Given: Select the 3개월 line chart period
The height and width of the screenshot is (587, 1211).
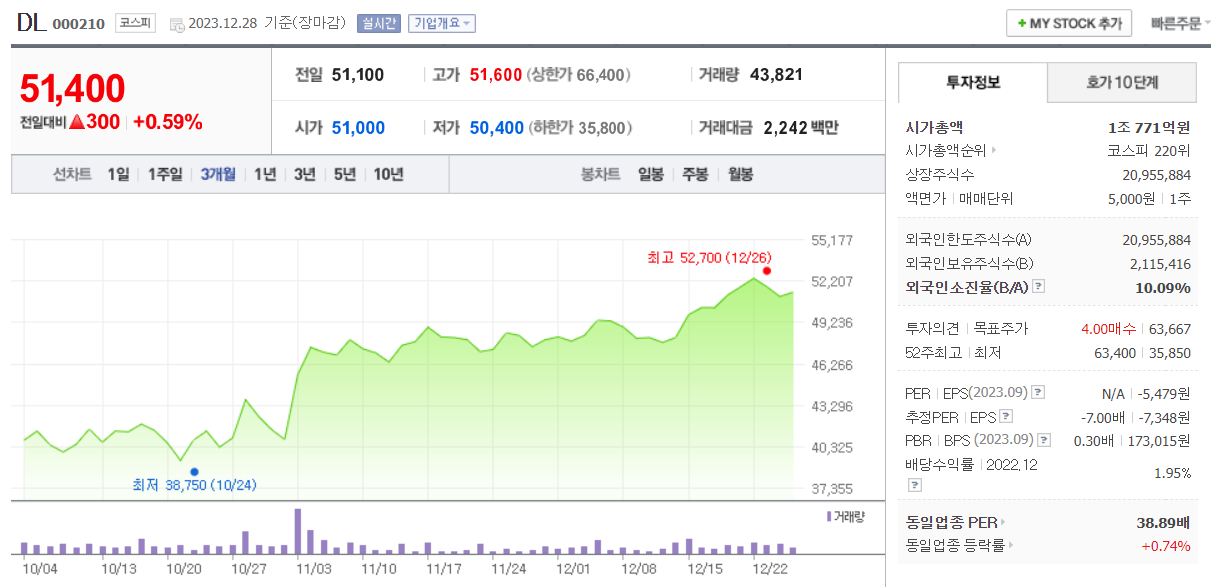Looking at the screenshot, I should 218,174.
